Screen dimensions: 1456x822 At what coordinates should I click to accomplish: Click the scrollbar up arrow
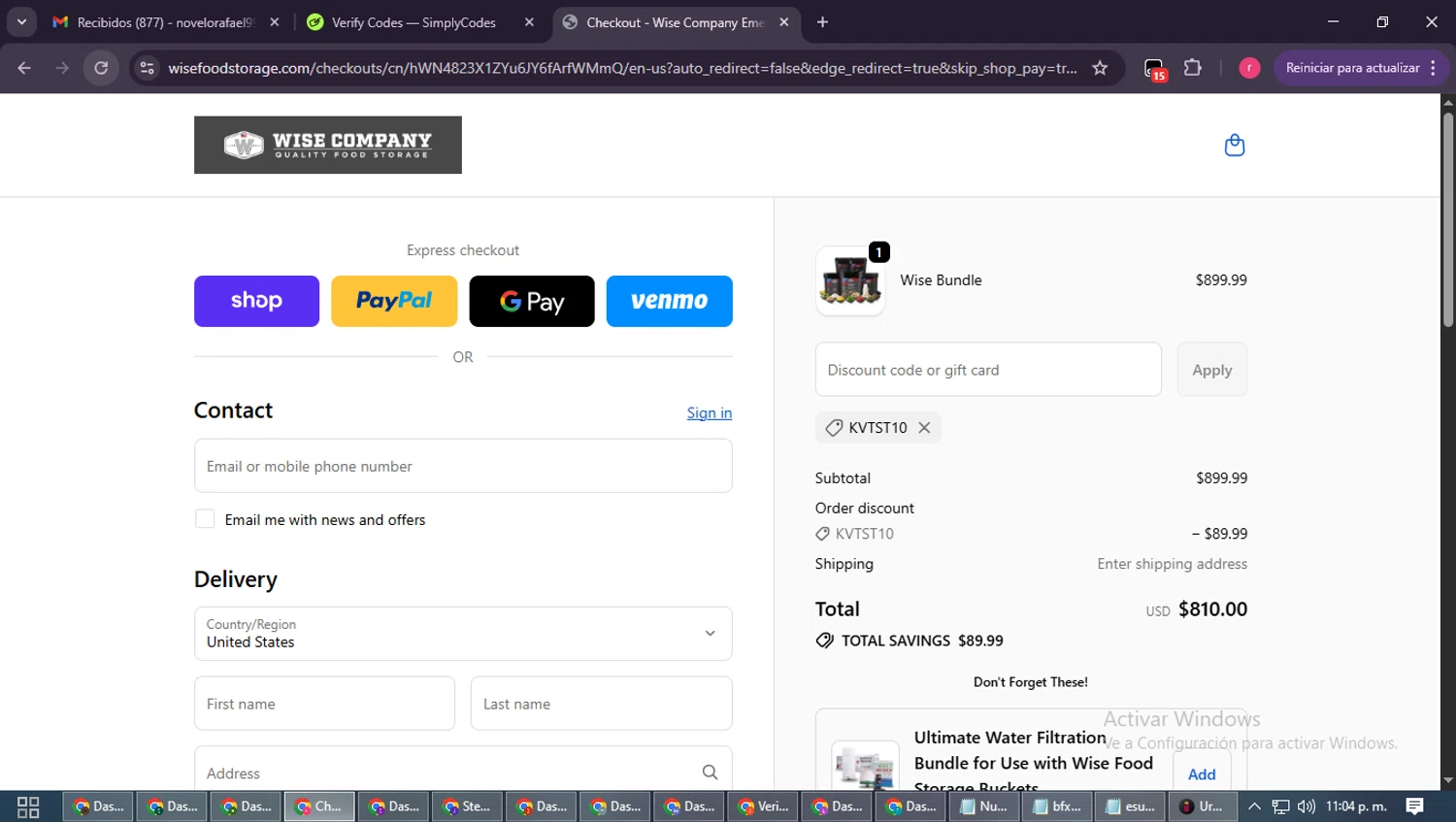coord(1448,101)
